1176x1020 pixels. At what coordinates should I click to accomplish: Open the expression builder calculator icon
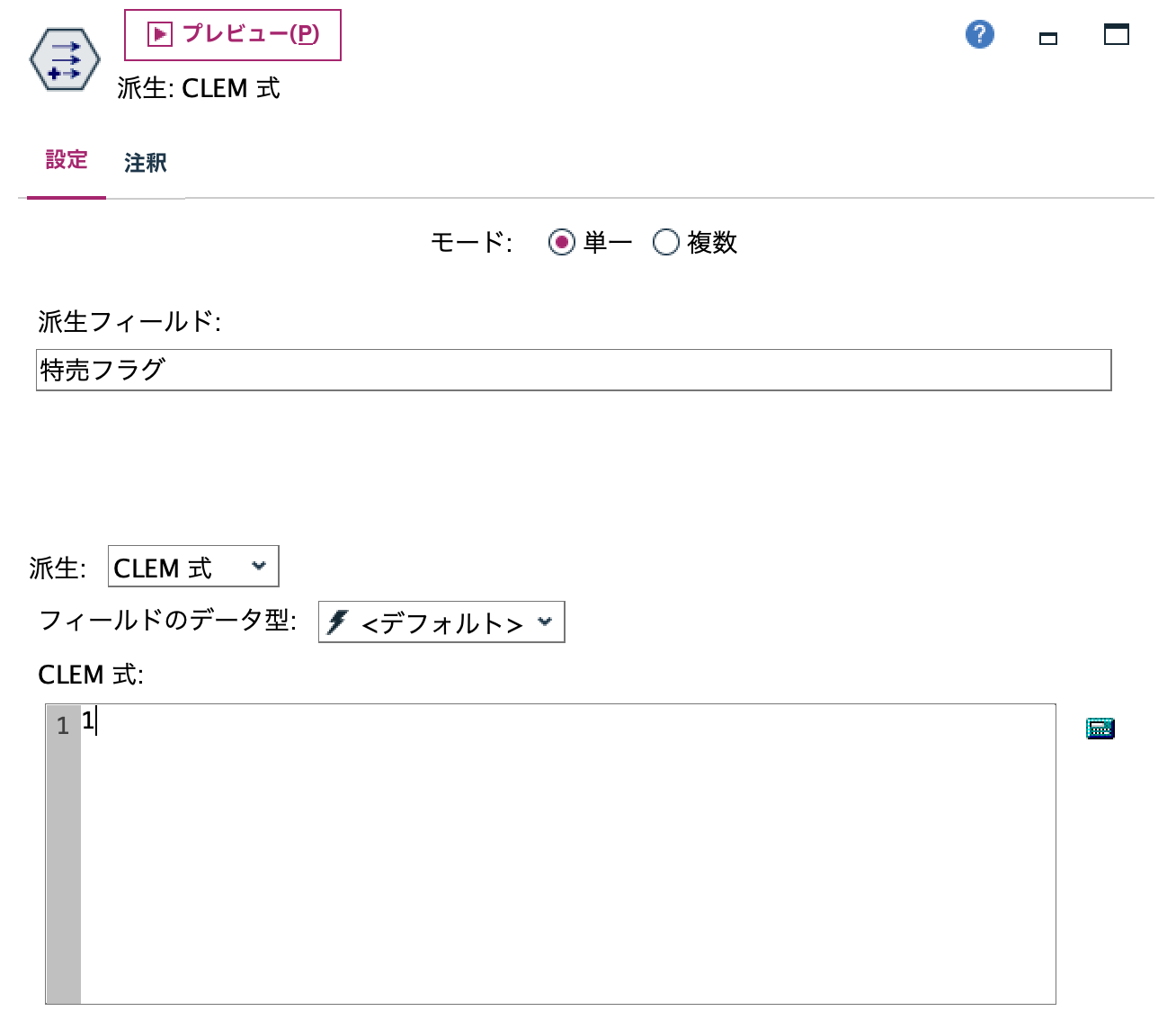pyautogui.click(x=1101, y=728)
